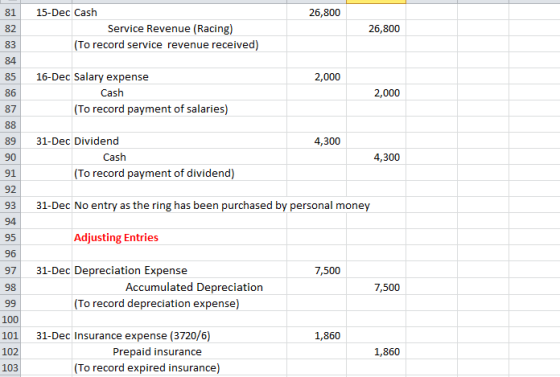Select row header 100
This screenshot has height=377, width=560.
[10, 319]
